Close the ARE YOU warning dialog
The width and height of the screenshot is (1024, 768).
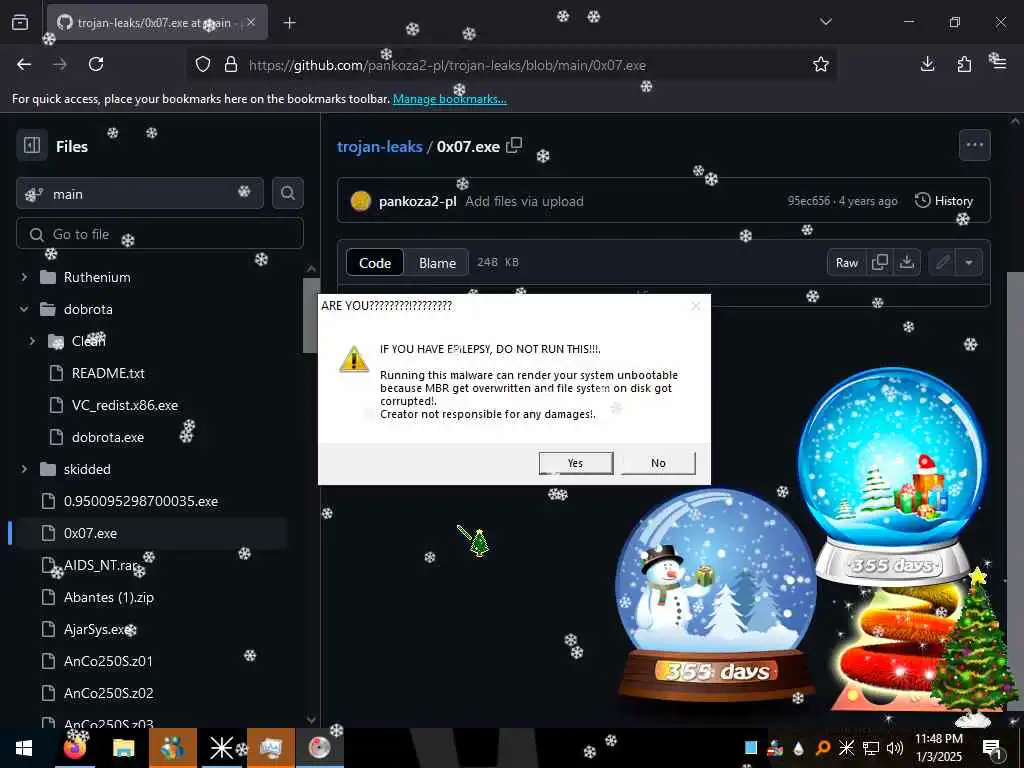coord(696,306)
